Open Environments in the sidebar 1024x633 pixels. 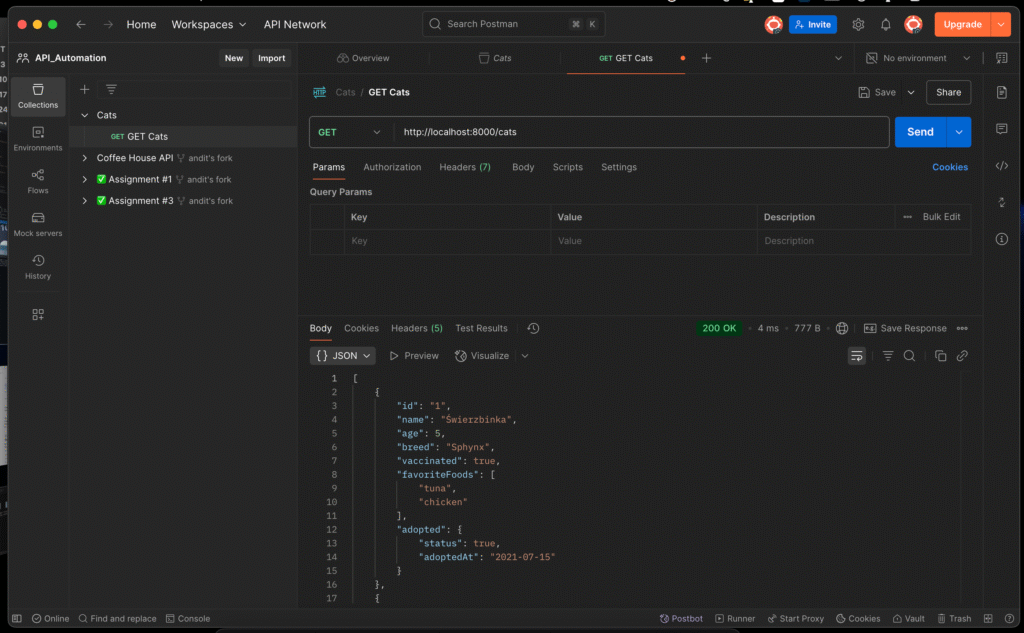[x=38, y=139]
